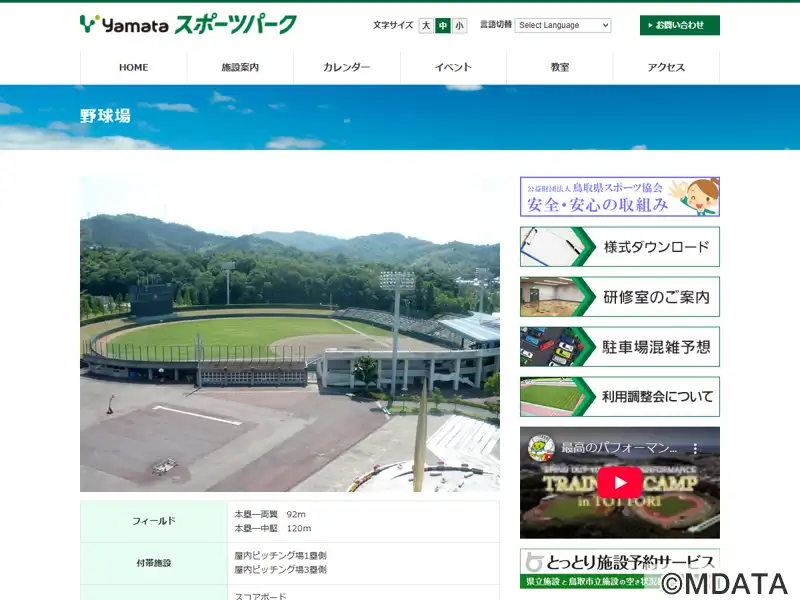Click 屋内ピッチング場3塁側 text
Image resolution: width=800 pixels, height=600 pixels.
pyautogui.click(x=280, y=570)
